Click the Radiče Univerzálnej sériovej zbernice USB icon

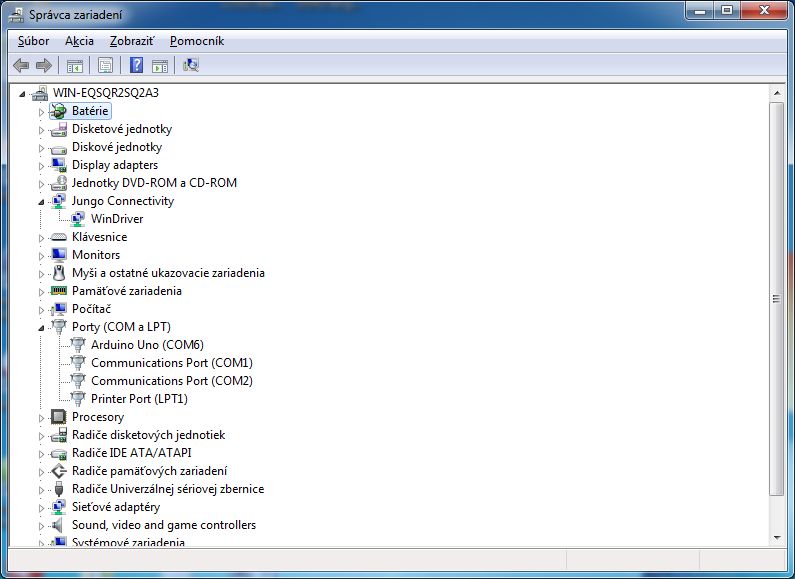coord(59,489)
